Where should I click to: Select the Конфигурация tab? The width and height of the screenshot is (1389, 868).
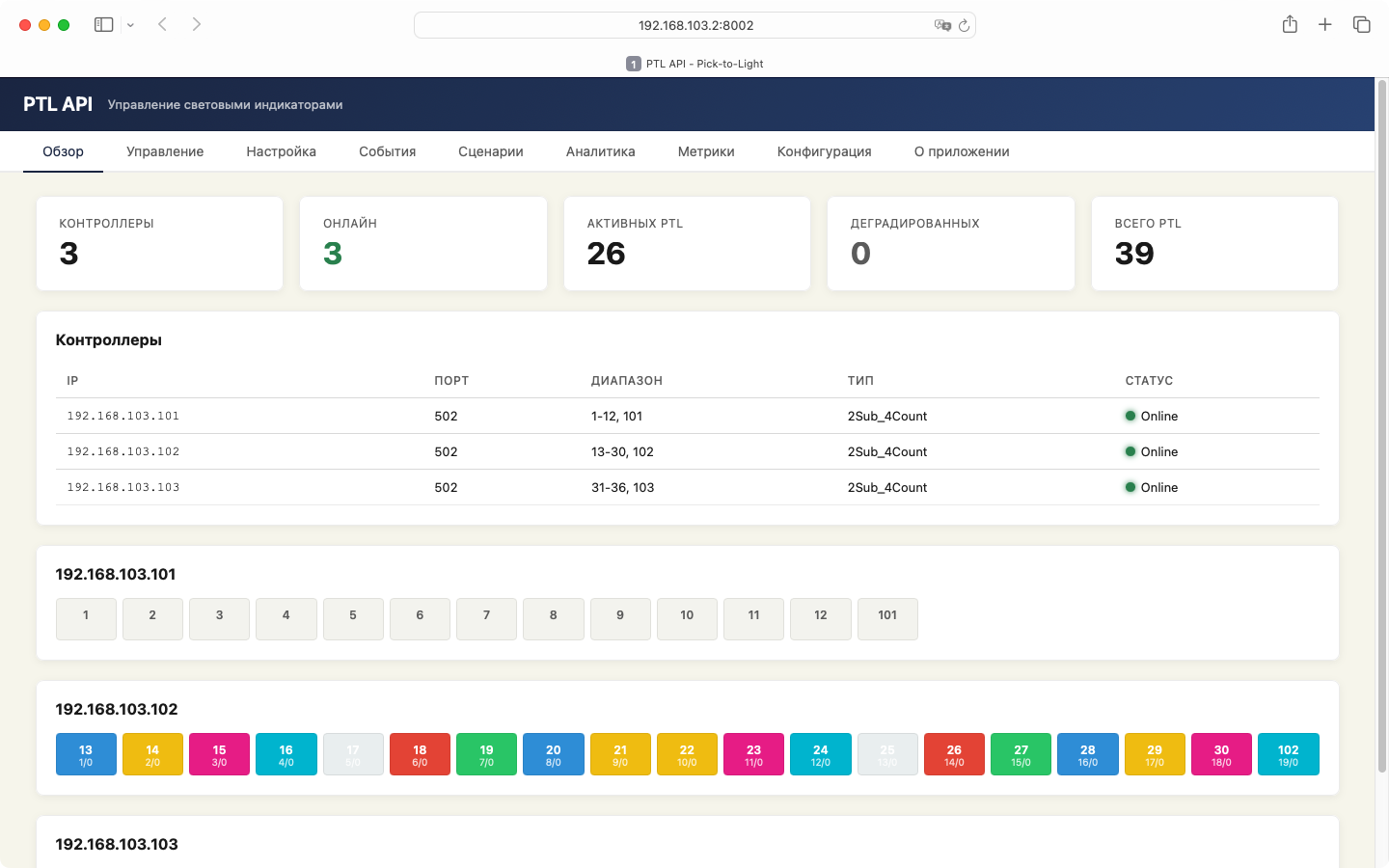tap(824, 151)
